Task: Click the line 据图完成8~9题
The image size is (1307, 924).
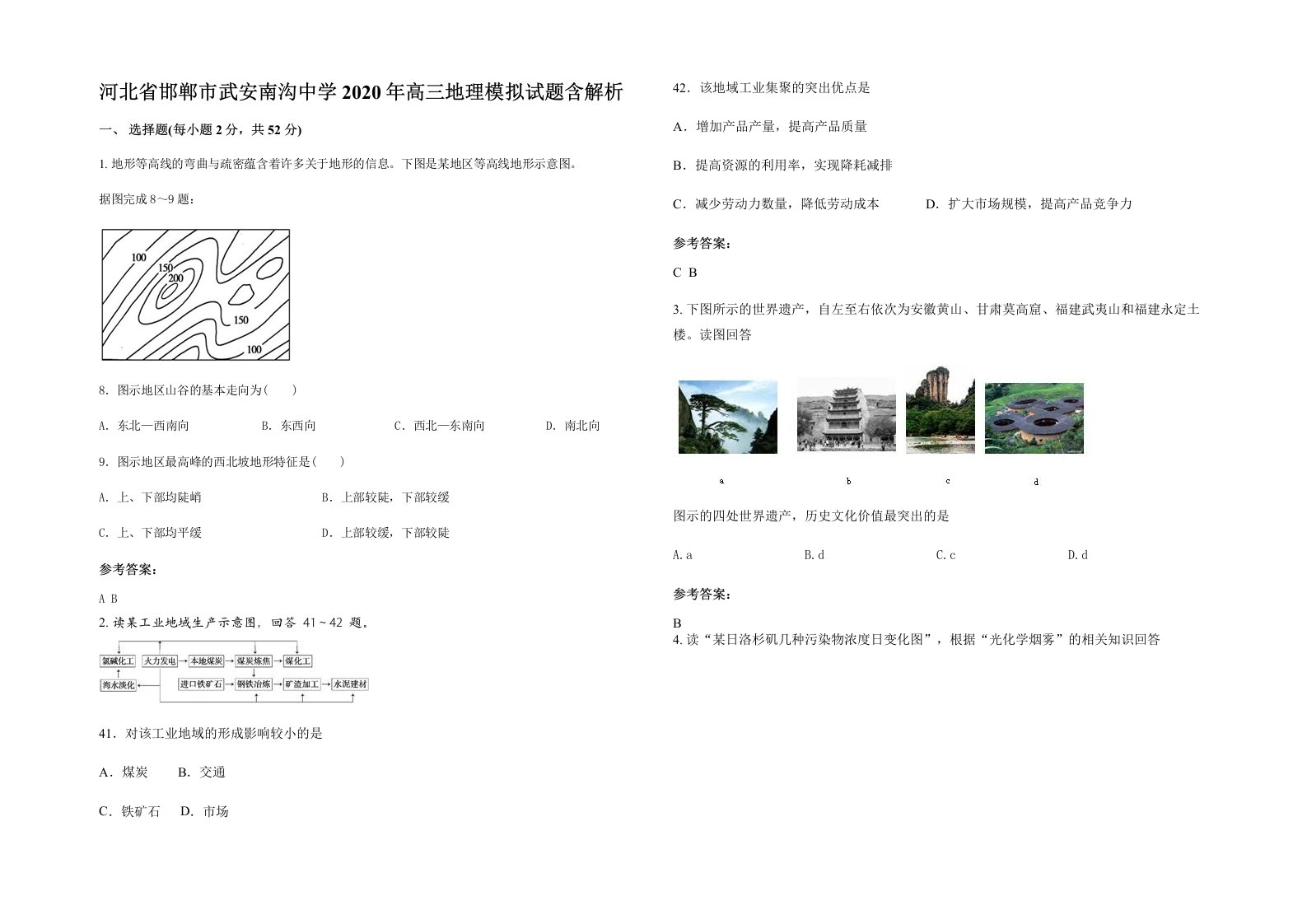Action: 147,199
